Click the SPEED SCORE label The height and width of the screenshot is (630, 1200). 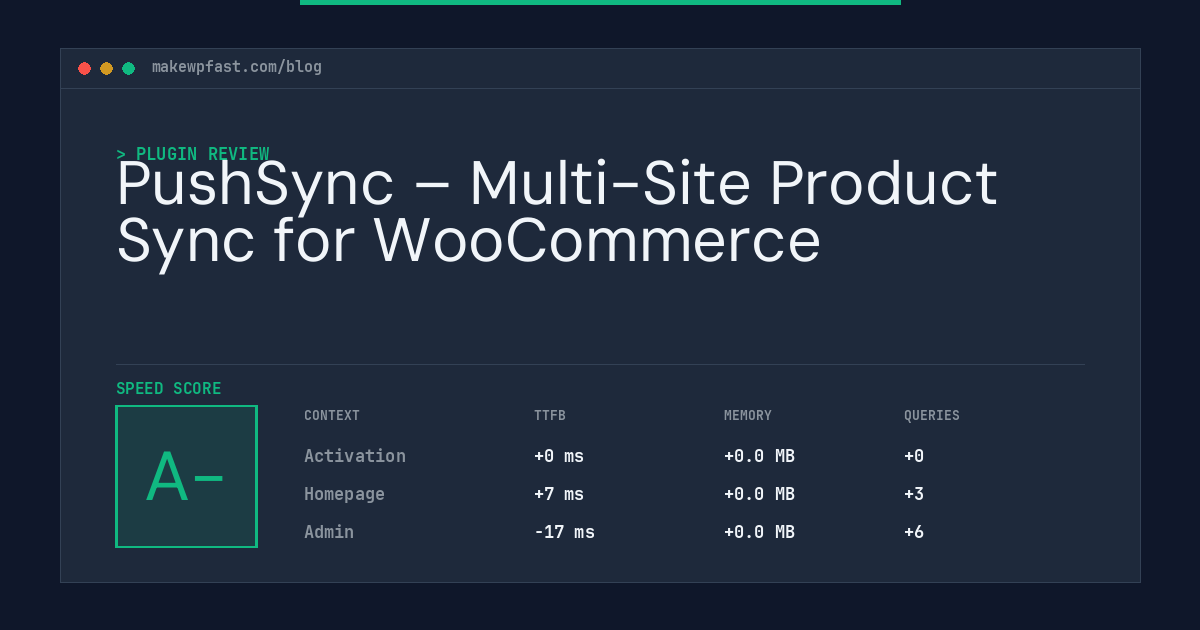[x=169, y=389]
